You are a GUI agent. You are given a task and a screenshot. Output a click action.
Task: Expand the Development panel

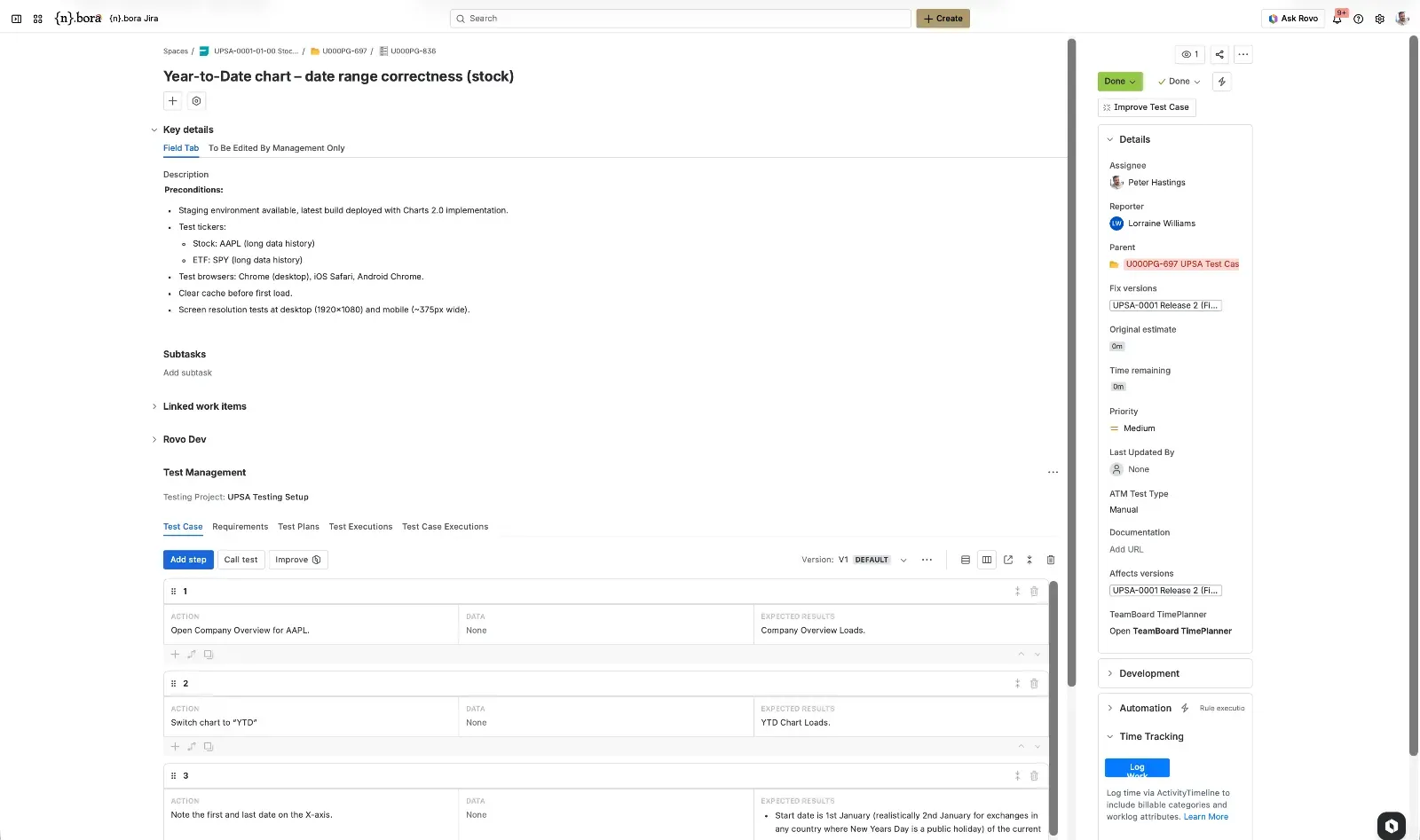[x=1110, y=673]
